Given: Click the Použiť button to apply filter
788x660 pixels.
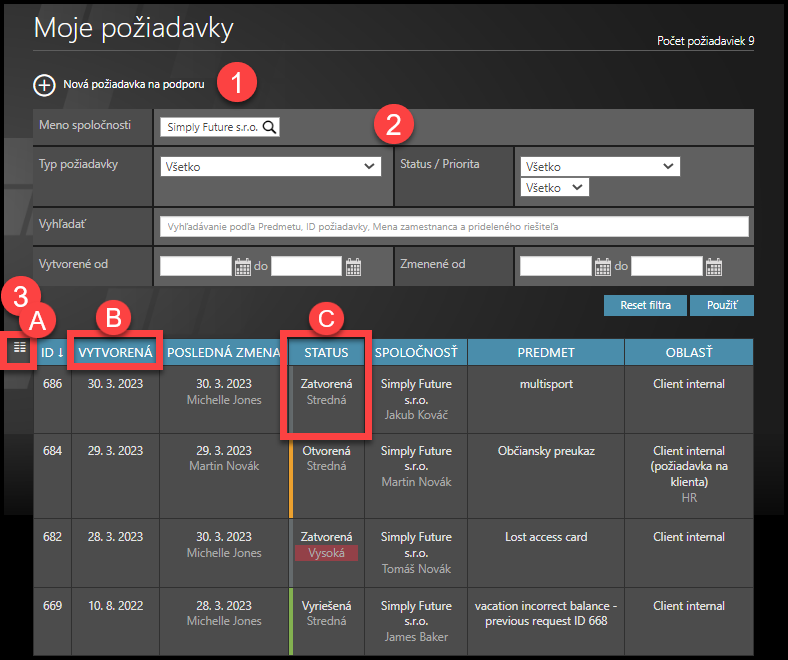Looking at the screenshot, I should pyautogui.click(x=721, y=305).
